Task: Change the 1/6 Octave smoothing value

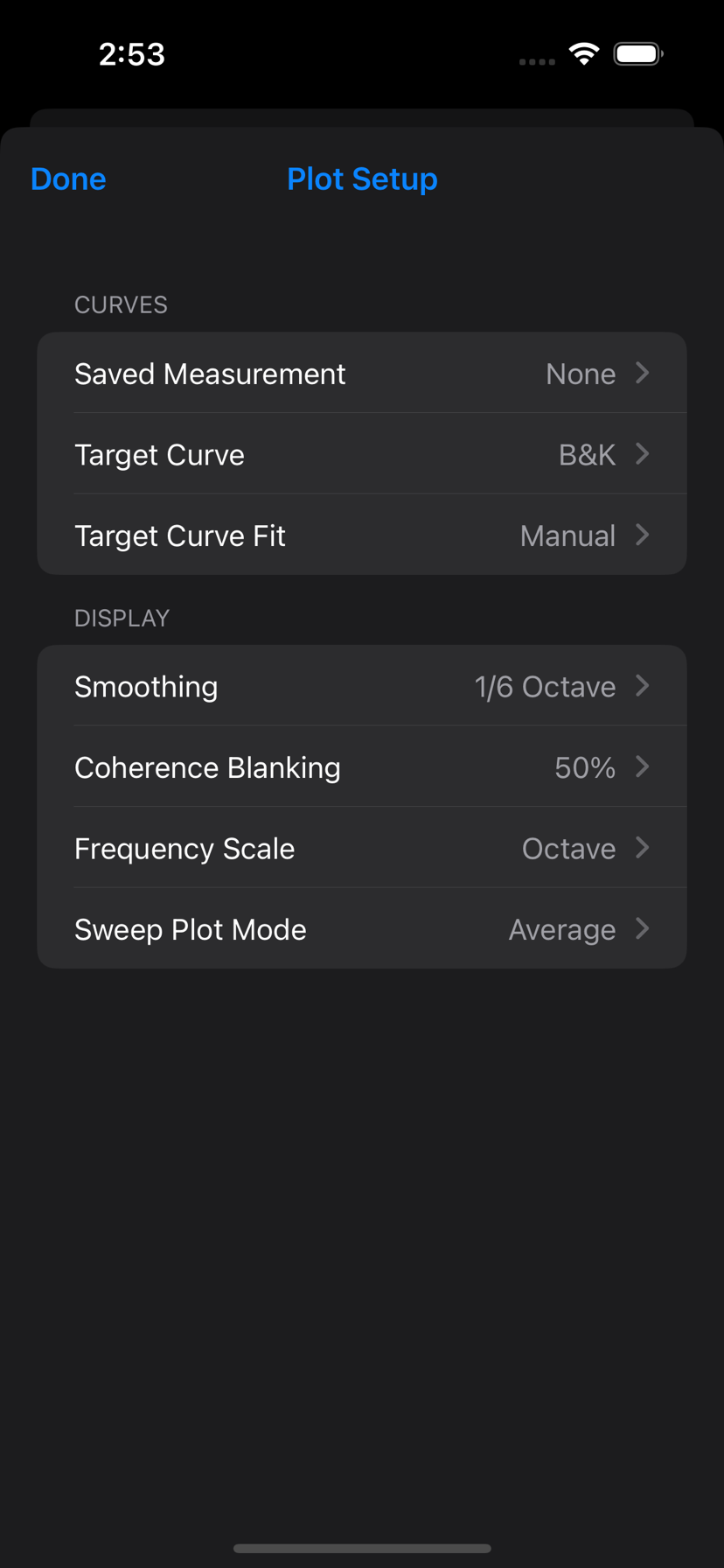Action: tap(545, 687)
